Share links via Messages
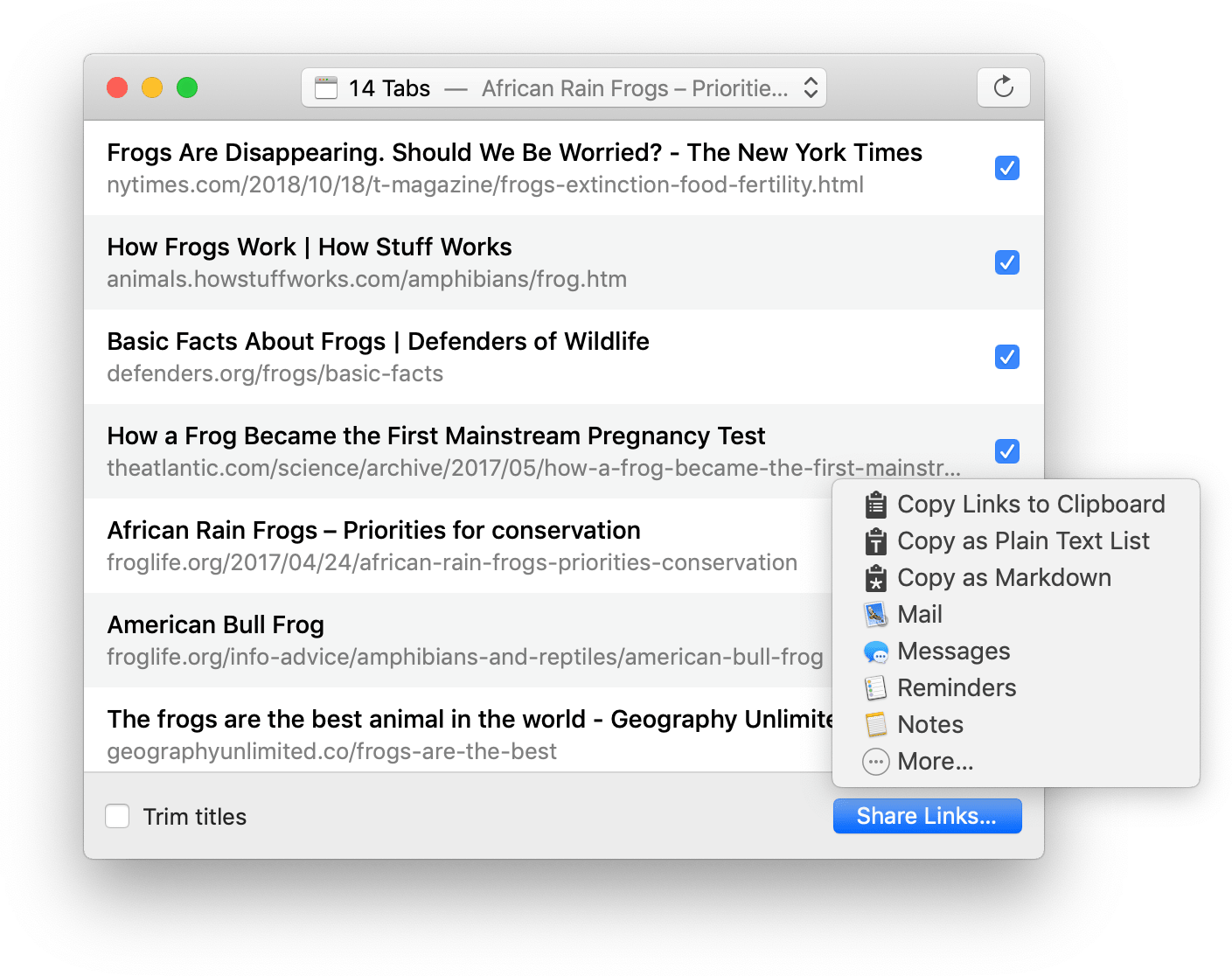 1016,652
